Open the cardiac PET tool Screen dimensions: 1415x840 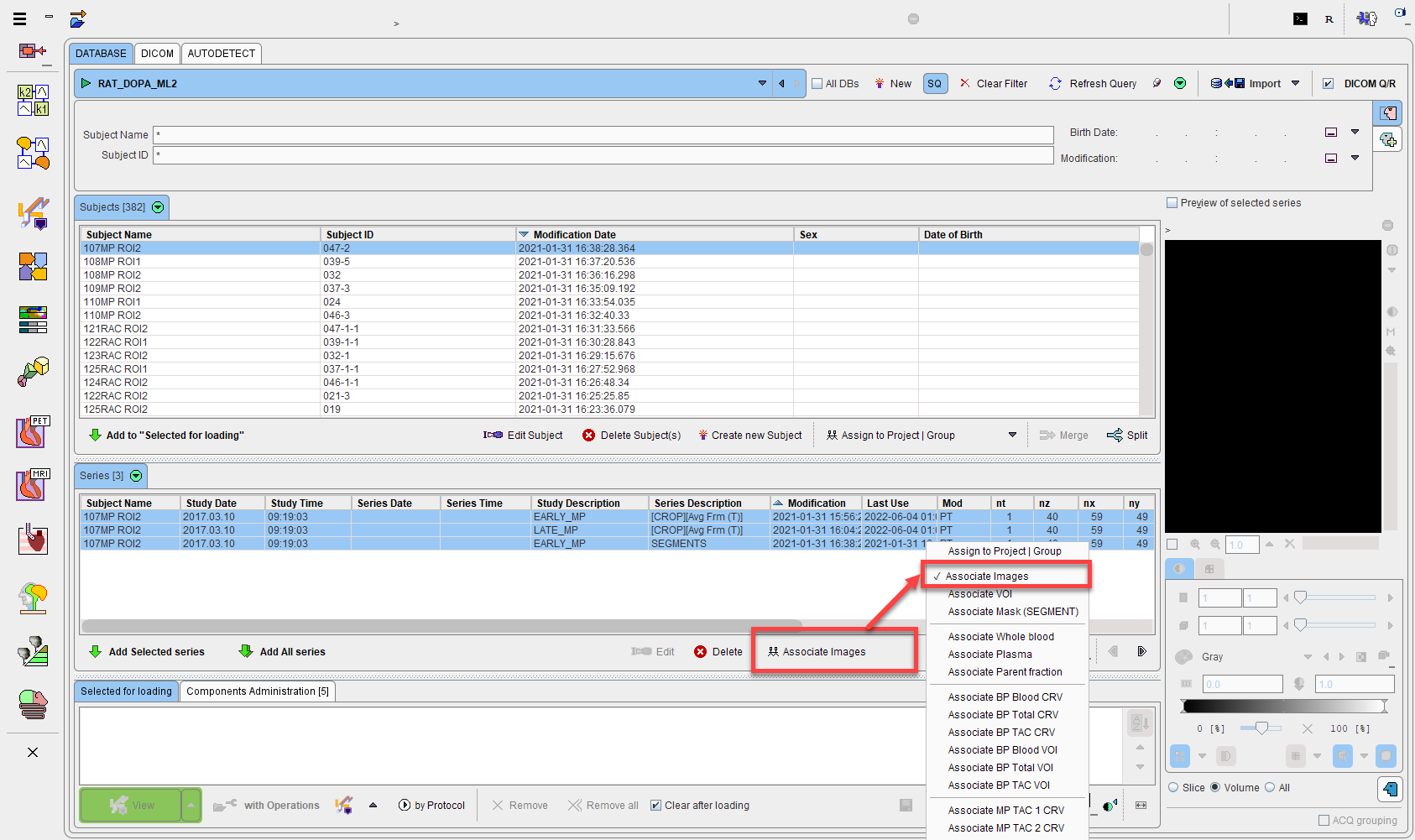pos(34,432)
